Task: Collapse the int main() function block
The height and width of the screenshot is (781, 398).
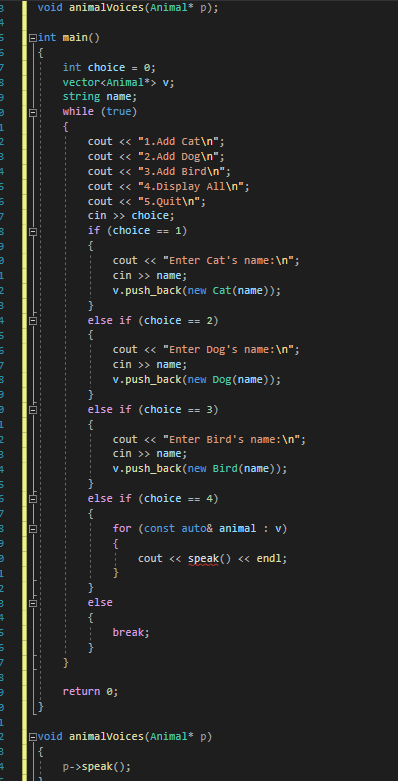Action: pyautogui.click(x=33, y=38)
